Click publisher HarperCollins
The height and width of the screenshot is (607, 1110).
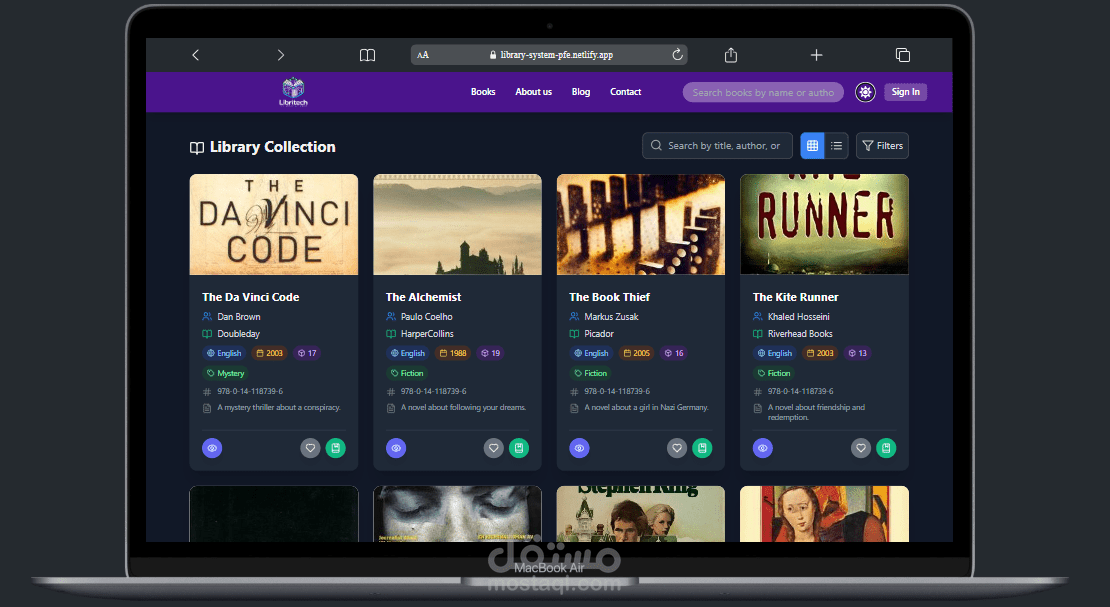[x=427, y=334]
